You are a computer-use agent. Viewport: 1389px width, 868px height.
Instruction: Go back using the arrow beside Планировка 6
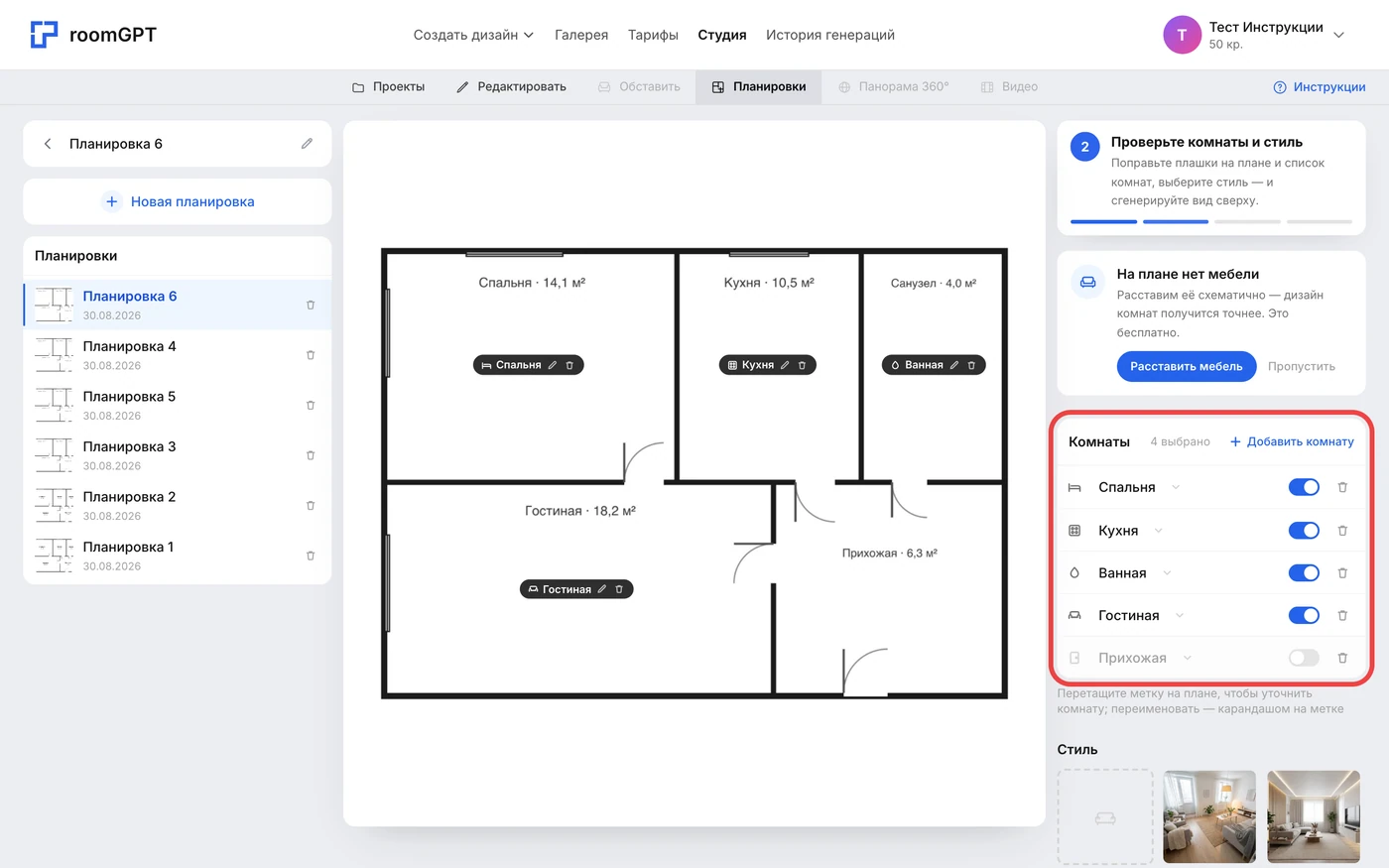[48, 144]
